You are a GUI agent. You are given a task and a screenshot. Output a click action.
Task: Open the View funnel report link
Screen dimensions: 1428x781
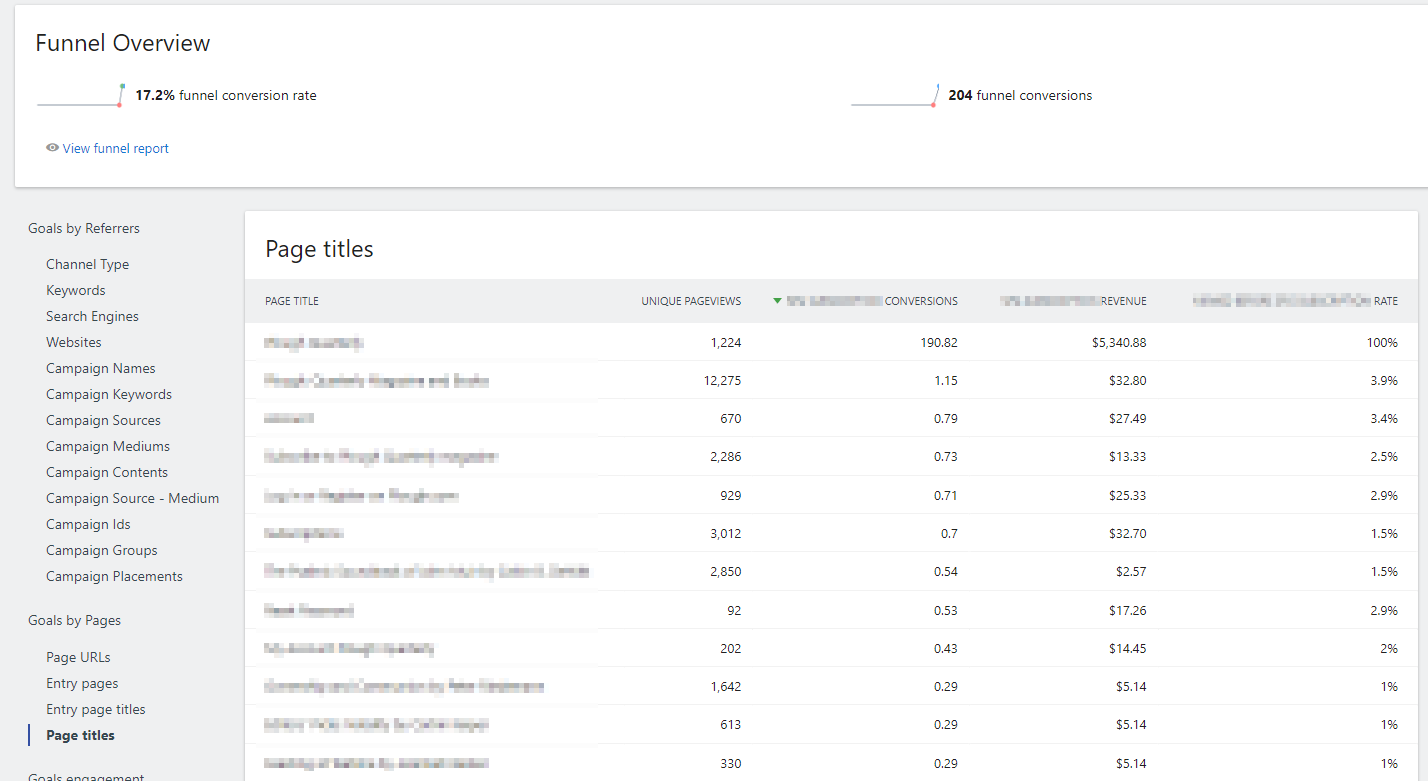pyautogui.click(x=116, y=148)
